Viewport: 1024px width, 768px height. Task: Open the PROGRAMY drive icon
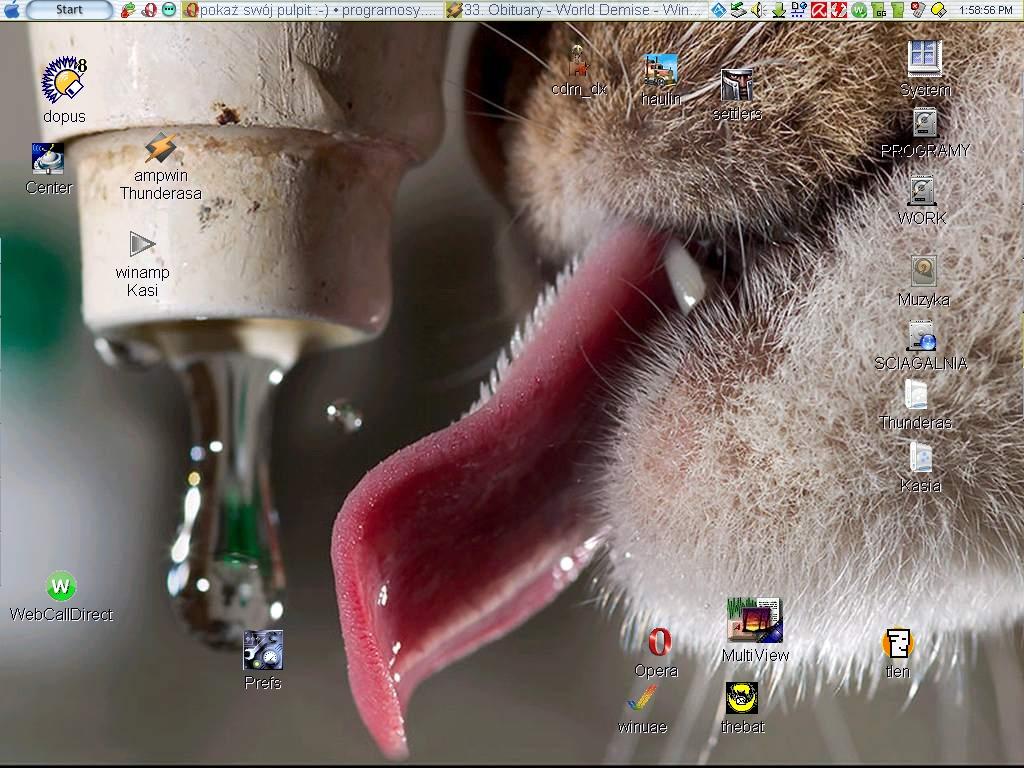point(925,133)
